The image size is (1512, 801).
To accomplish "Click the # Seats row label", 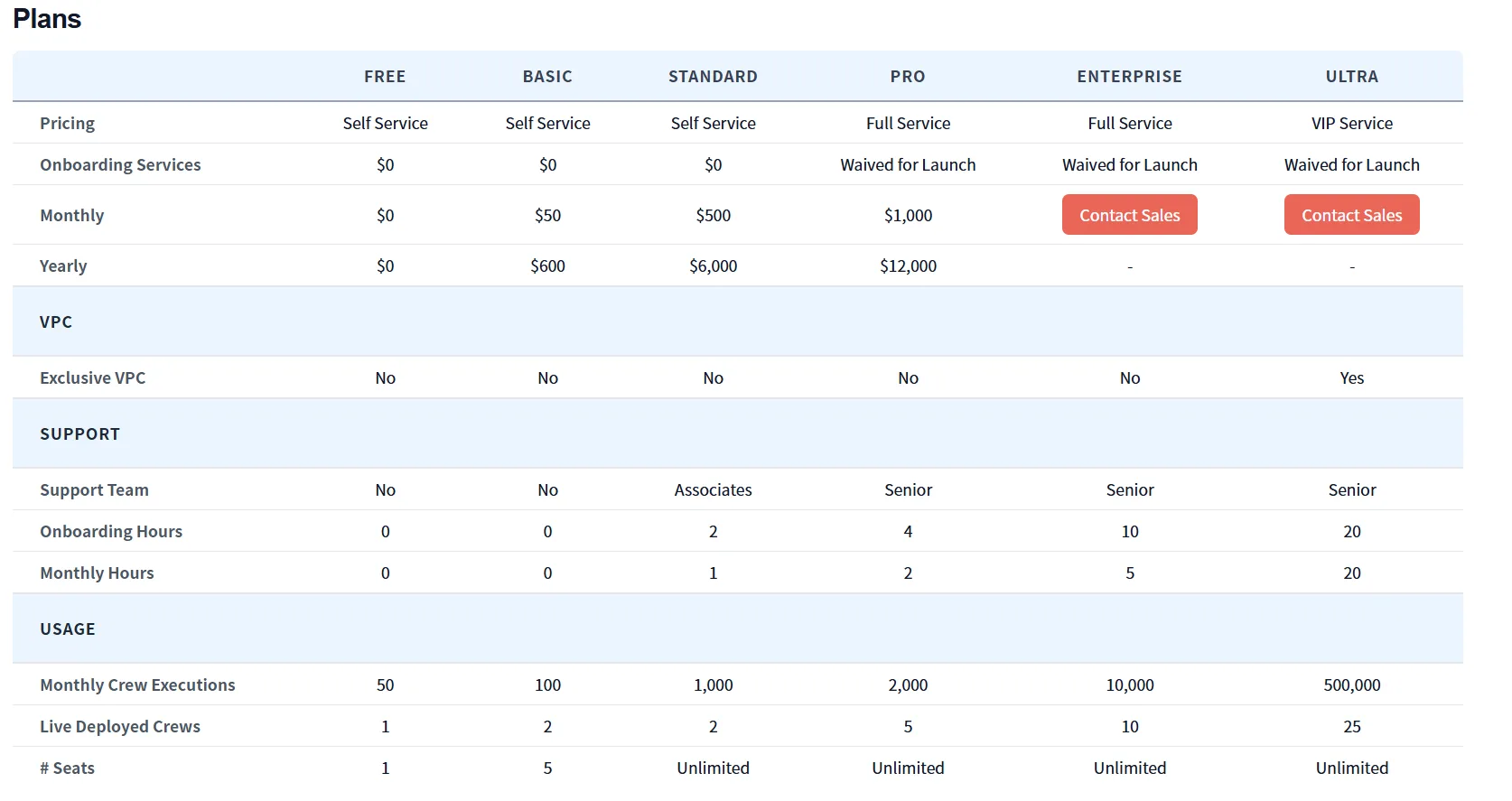I will pyautogui.click(x=67, y=768).
